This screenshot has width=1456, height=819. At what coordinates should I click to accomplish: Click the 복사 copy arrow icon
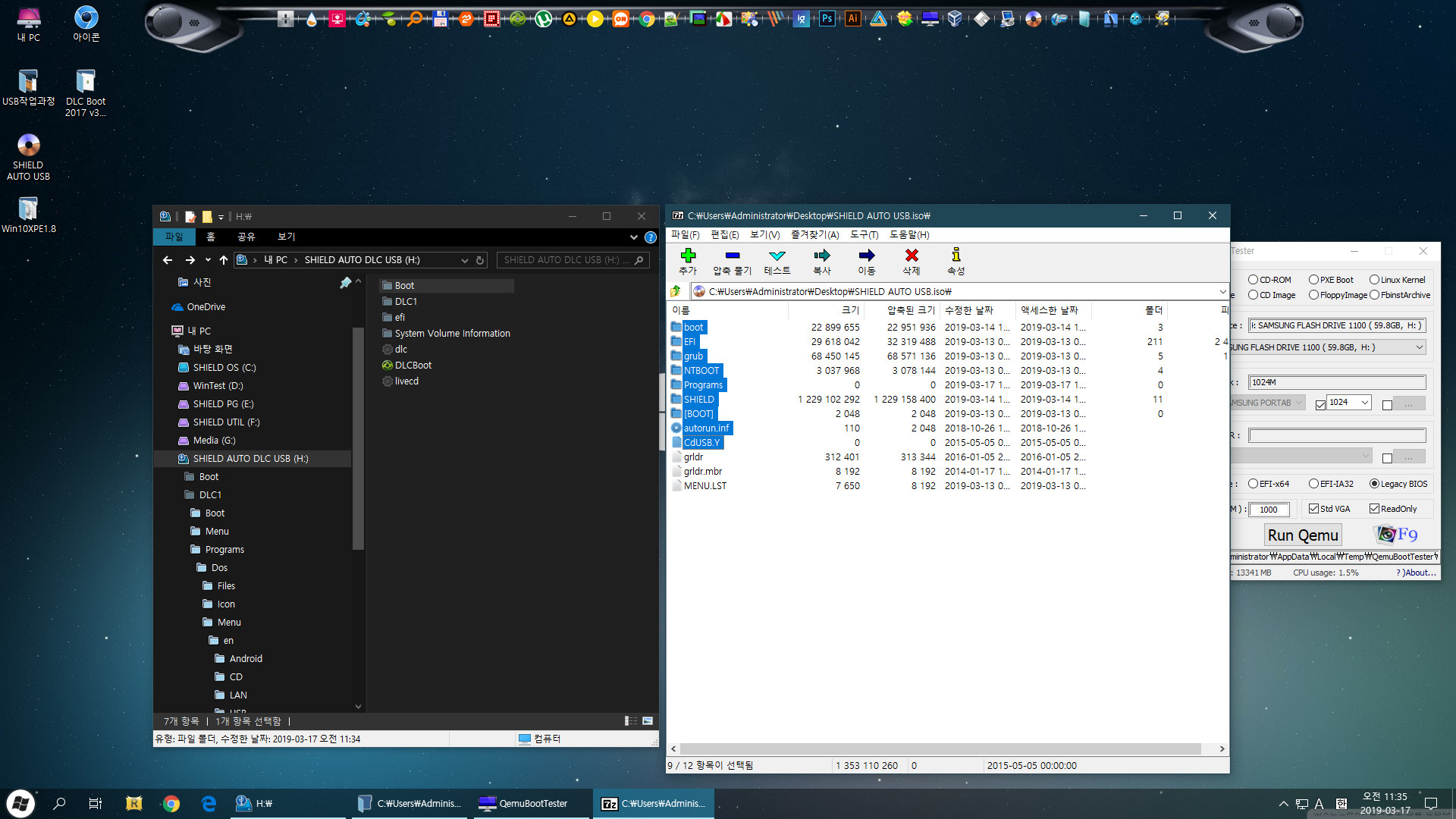tap(822, 256)
